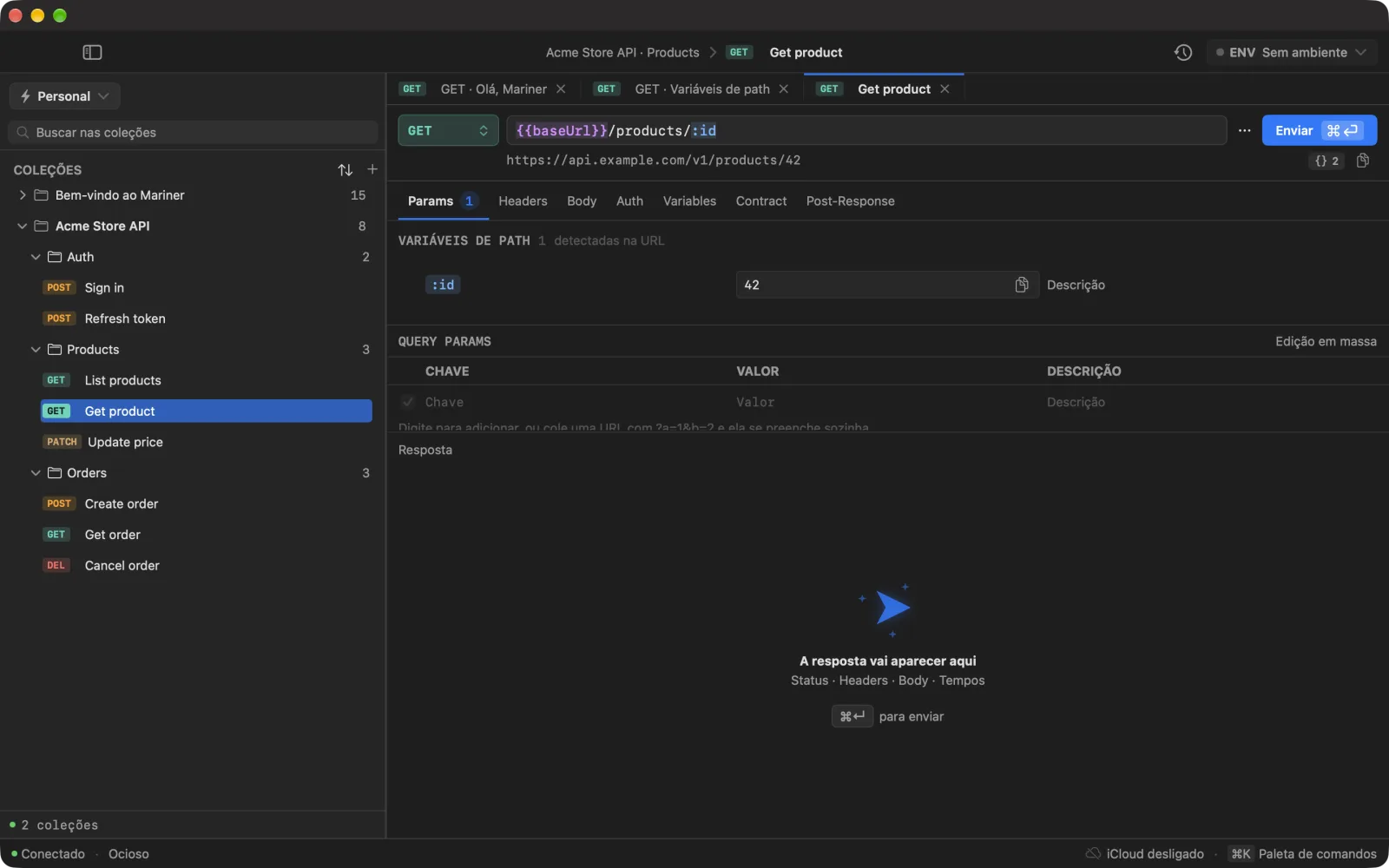Screen dimensions: 1389x868
Task: Expand the Bem-vindo ao Mariner collection
Action: 23,195
